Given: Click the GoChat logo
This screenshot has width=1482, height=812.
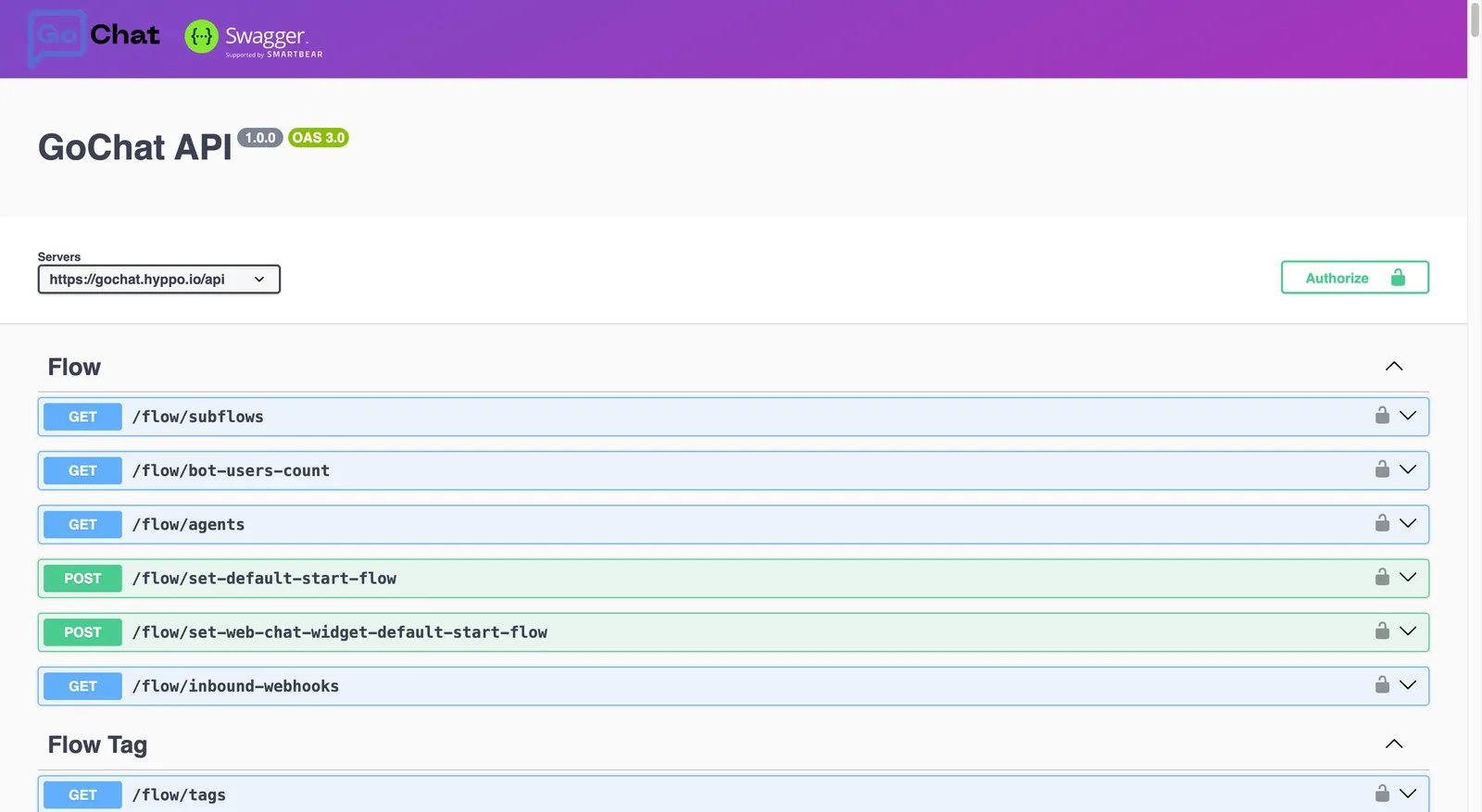Looking at the screenshot, I should (94, 38).
